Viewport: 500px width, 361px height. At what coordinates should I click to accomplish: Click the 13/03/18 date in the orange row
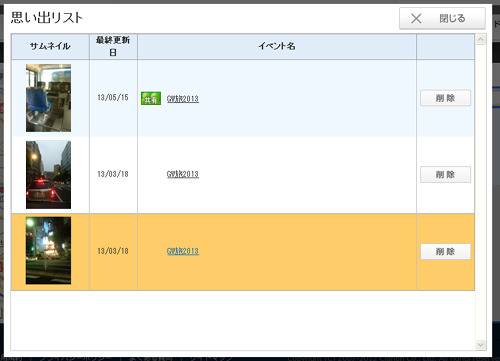tap(113, 251)
